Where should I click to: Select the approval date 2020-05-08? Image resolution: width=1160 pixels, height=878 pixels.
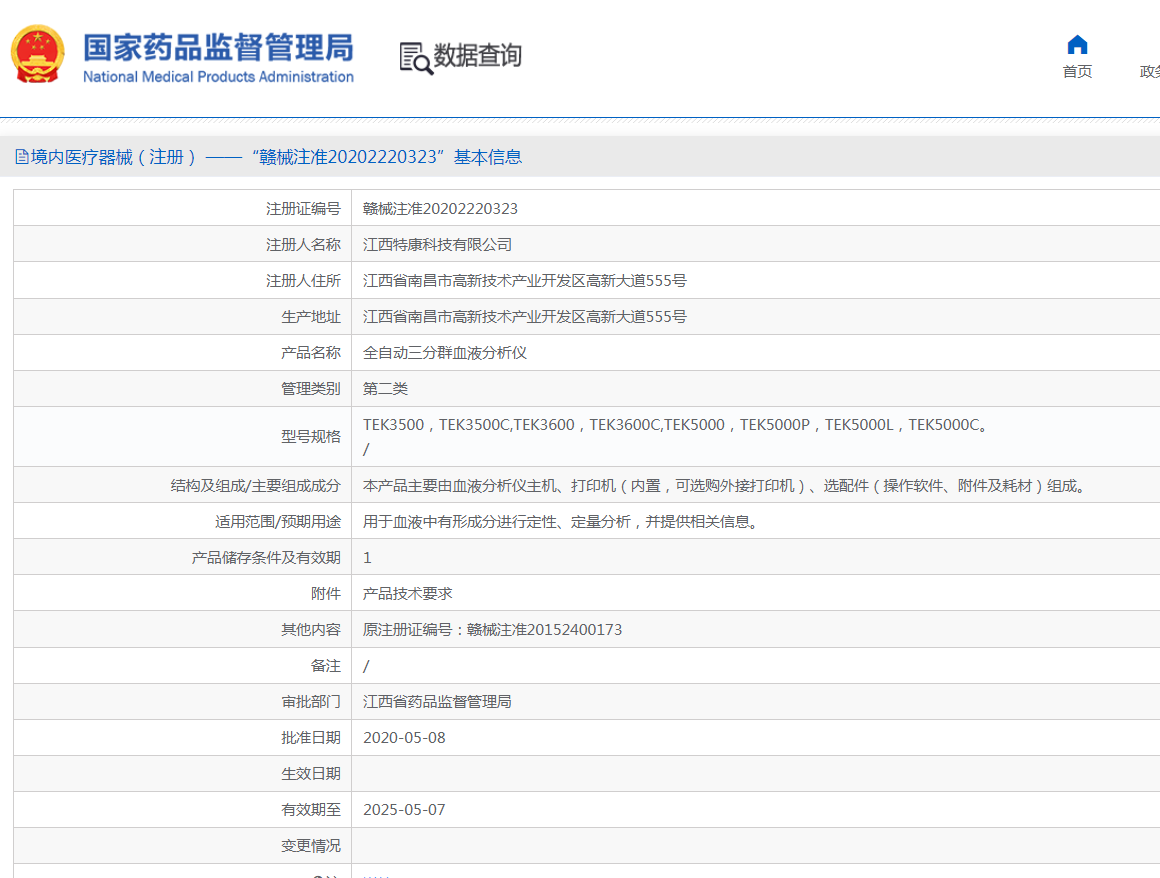coord(405,738)
